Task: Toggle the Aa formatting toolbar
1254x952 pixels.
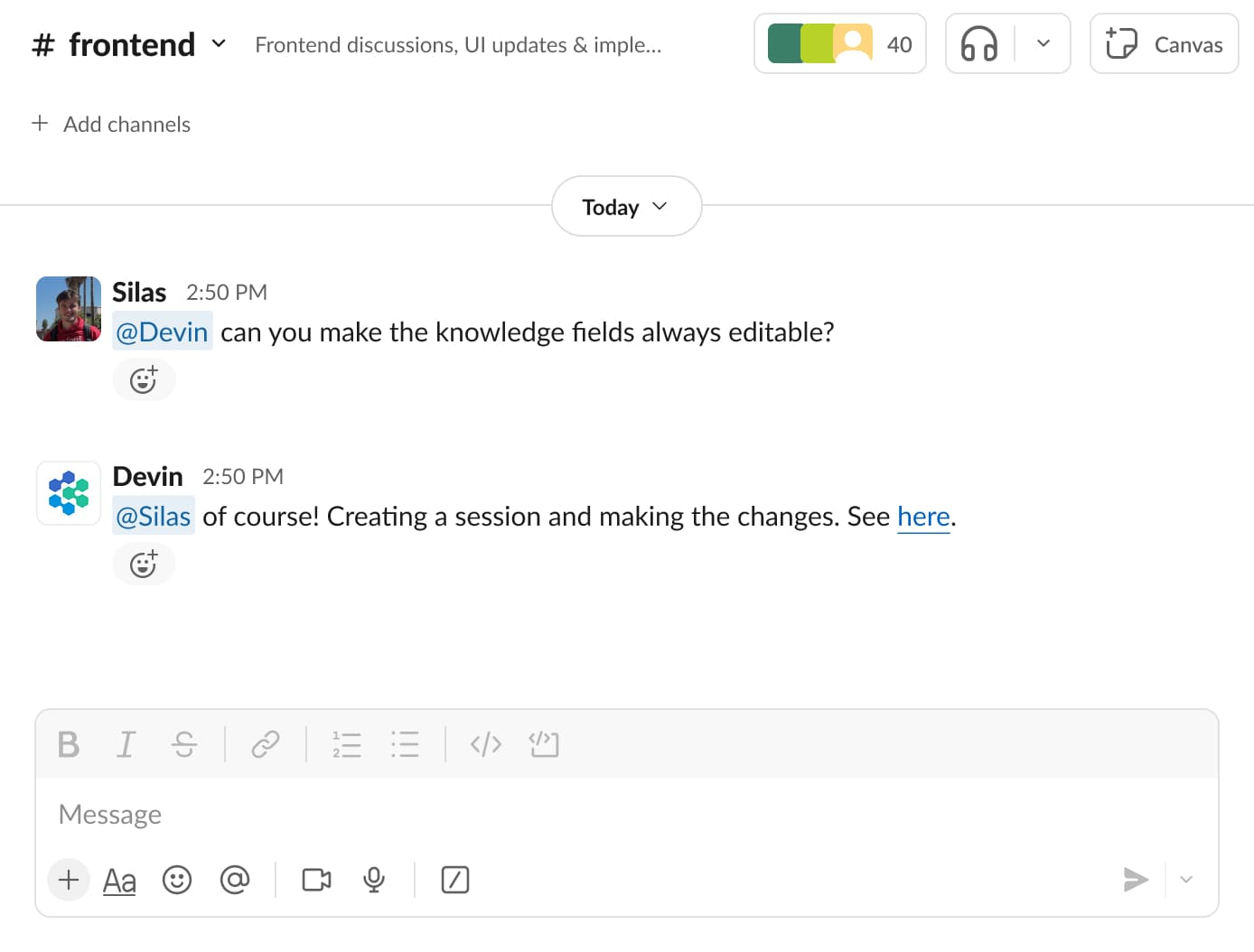Action: 118,879
